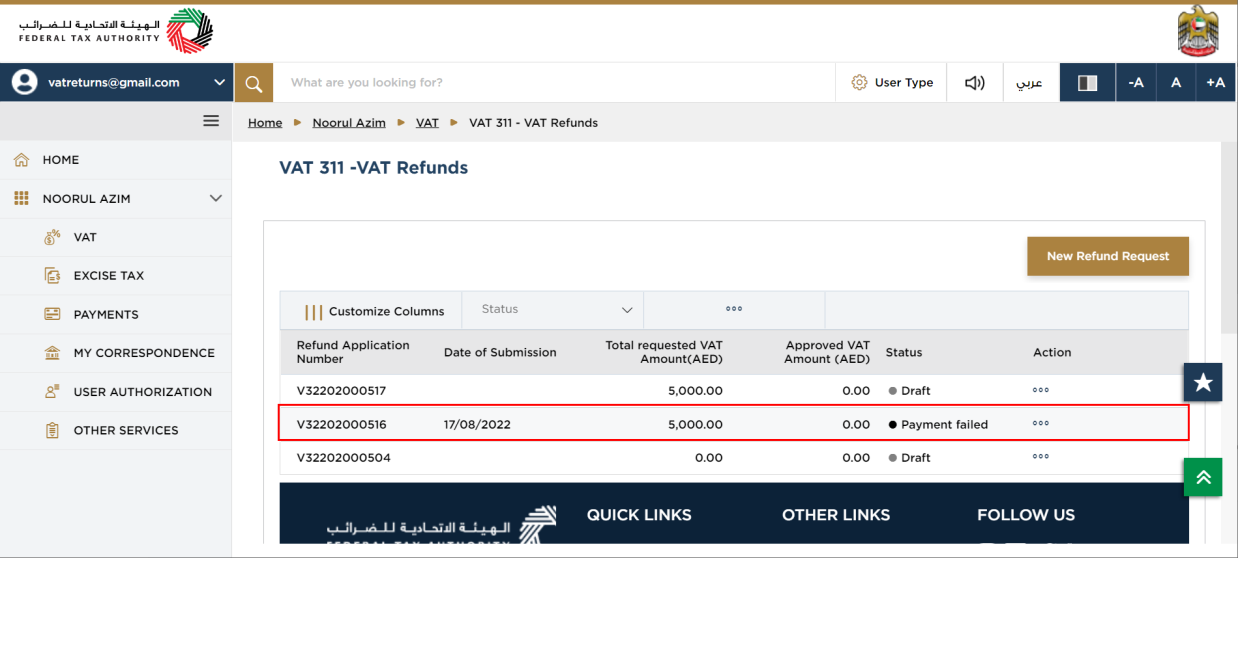Click the Other Services clipboard icon

click(x=53, y=431)
